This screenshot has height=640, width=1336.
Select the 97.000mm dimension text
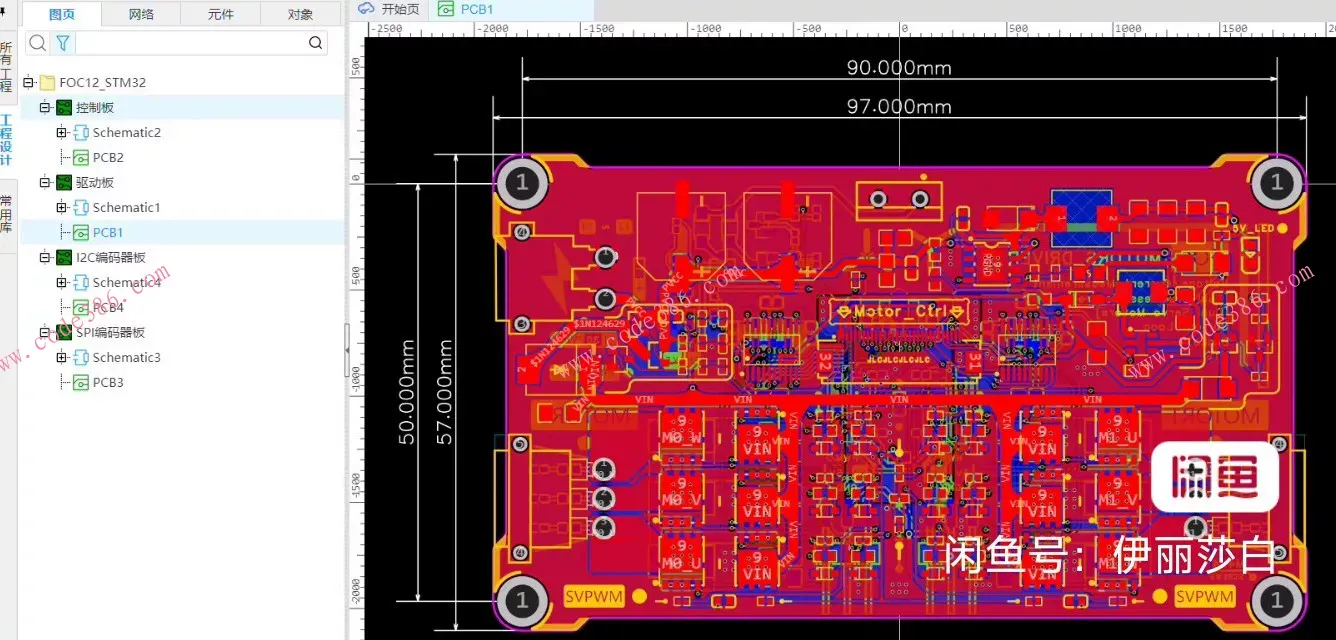coord(899,107)
